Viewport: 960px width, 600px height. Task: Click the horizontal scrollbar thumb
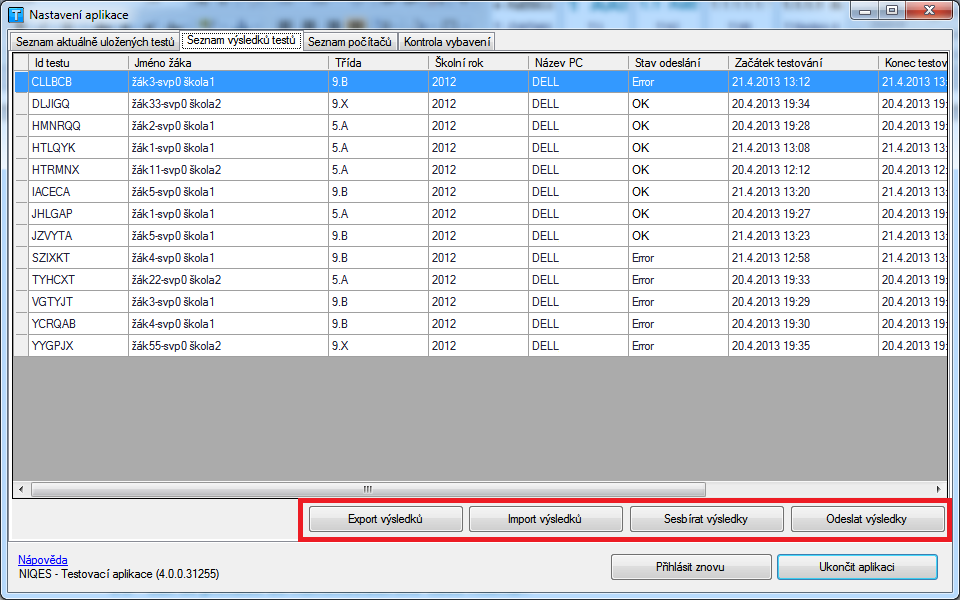point(369,489)
